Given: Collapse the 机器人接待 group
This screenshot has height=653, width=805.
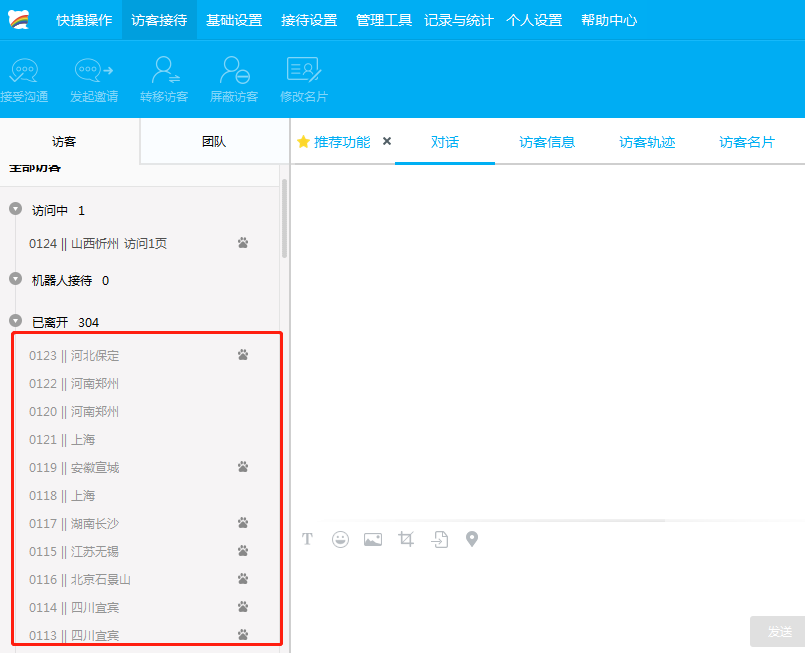Looking at the screenshot, I should [15, 279].
